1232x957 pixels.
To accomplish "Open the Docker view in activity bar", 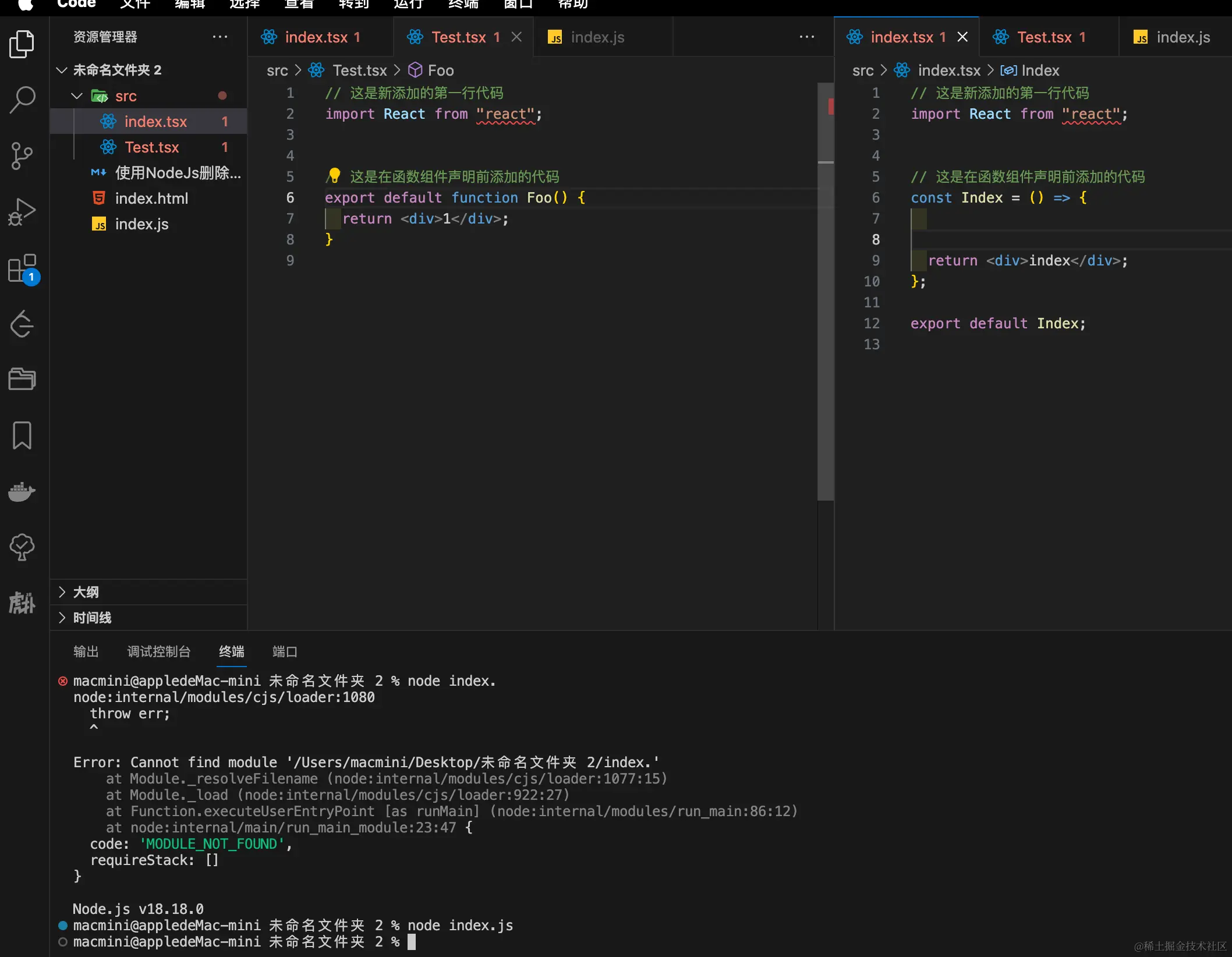I will [23, 492].
